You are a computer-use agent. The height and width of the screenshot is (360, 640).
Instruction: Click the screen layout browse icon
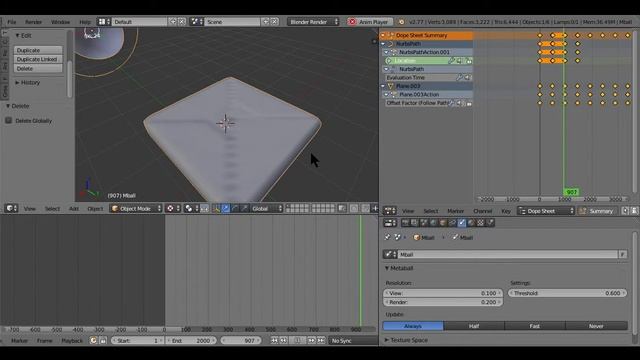(103, 22)
